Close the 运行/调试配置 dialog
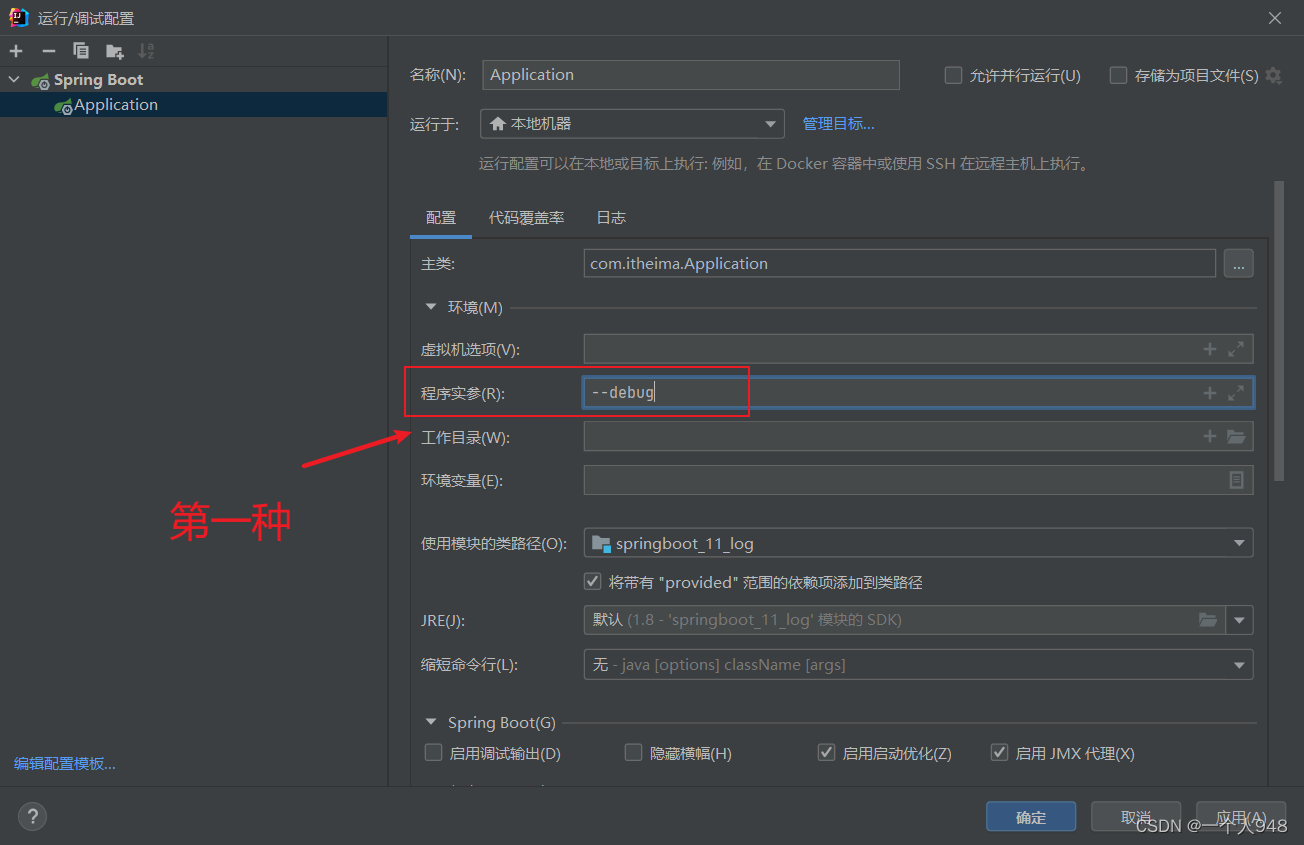Screen dimensions: 1304x845 coord(1275,18)
